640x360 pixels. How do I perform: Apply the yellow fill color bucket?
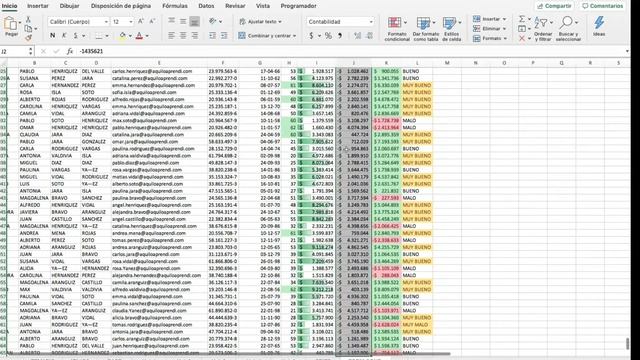[x=122, y=36]
